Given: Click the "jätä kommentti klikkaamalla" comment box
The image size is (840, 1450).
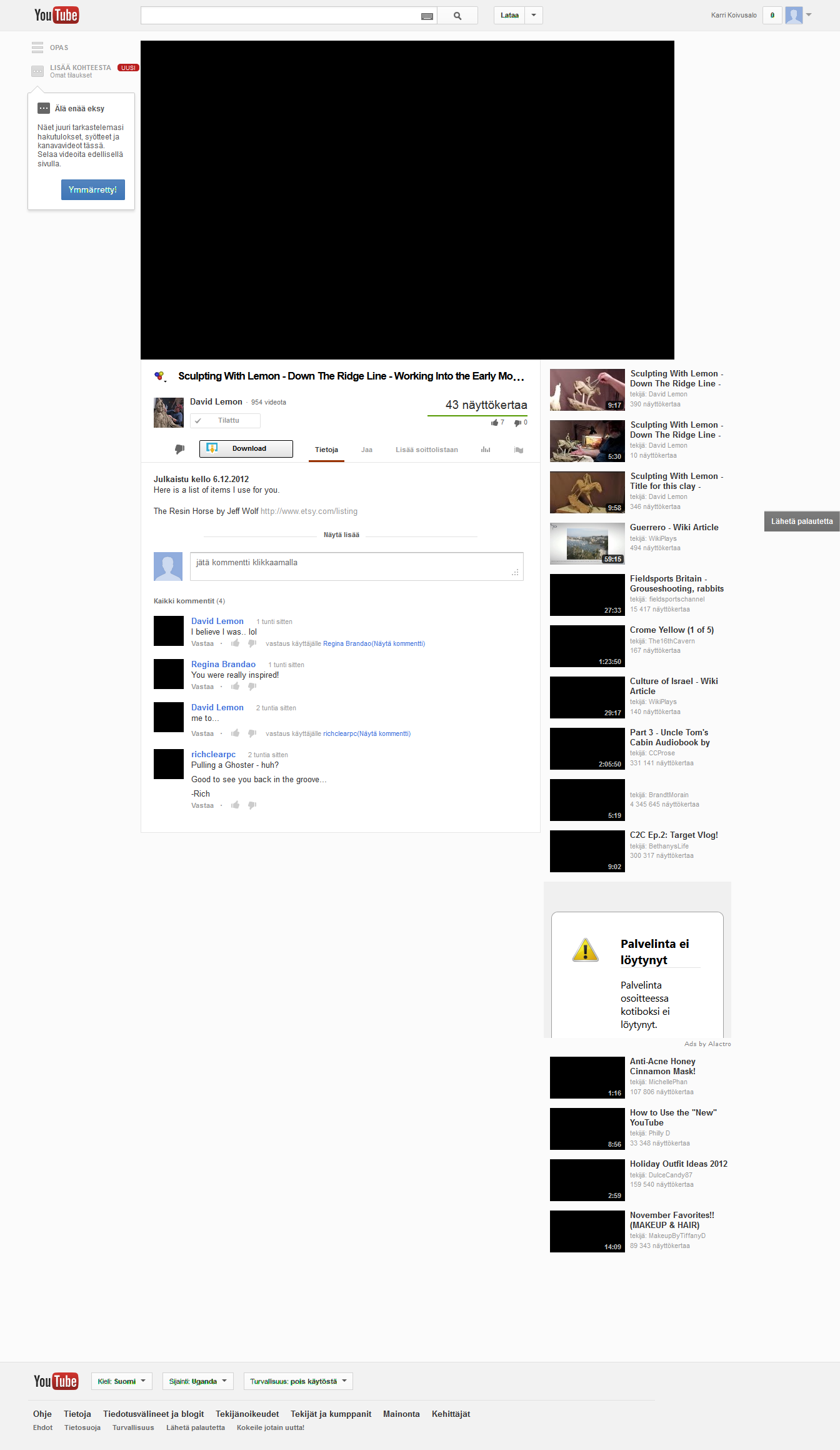Looking at the screenshot, I should (357, 566).
